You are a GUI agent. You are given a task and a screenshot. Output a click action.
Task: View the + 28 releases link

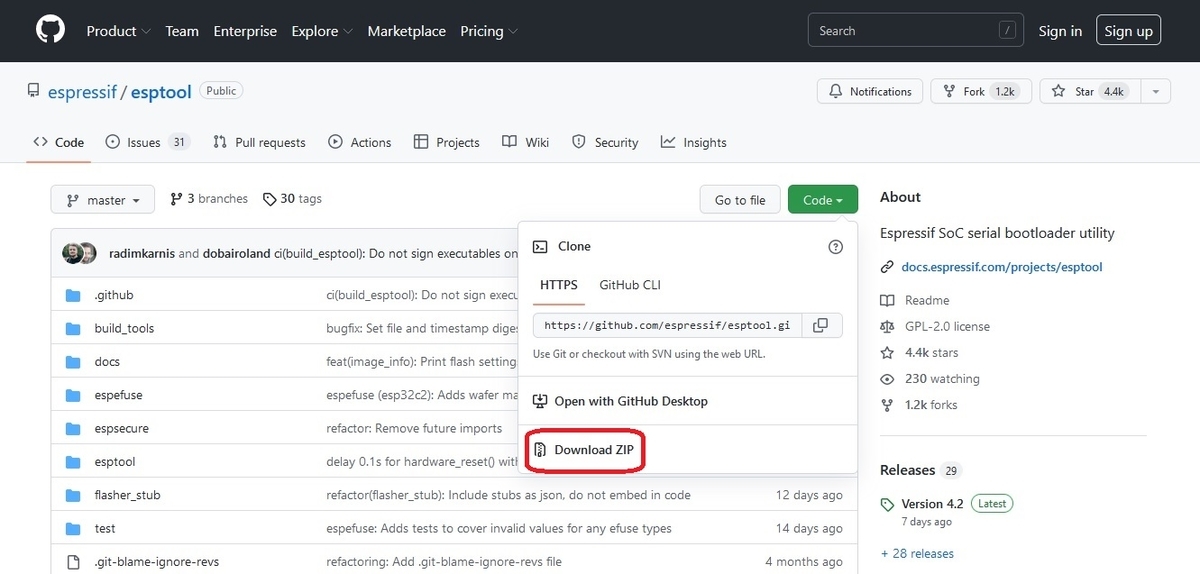(917, 553)
